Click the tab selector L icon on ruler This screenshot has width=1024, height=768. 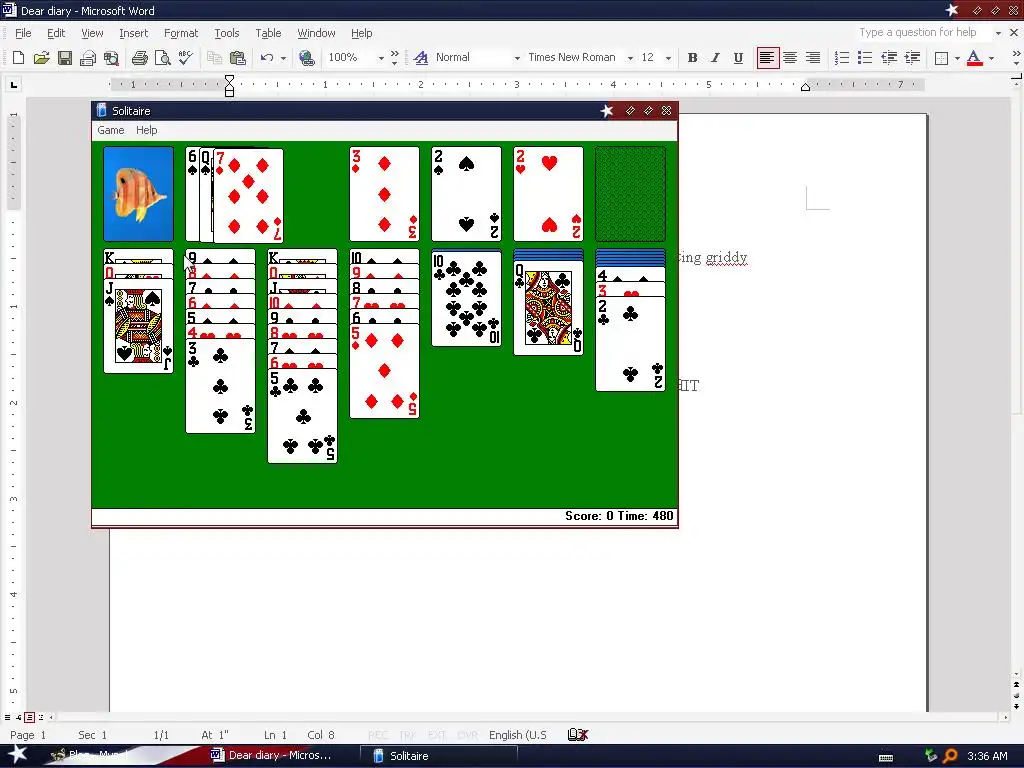pos(14,84)
